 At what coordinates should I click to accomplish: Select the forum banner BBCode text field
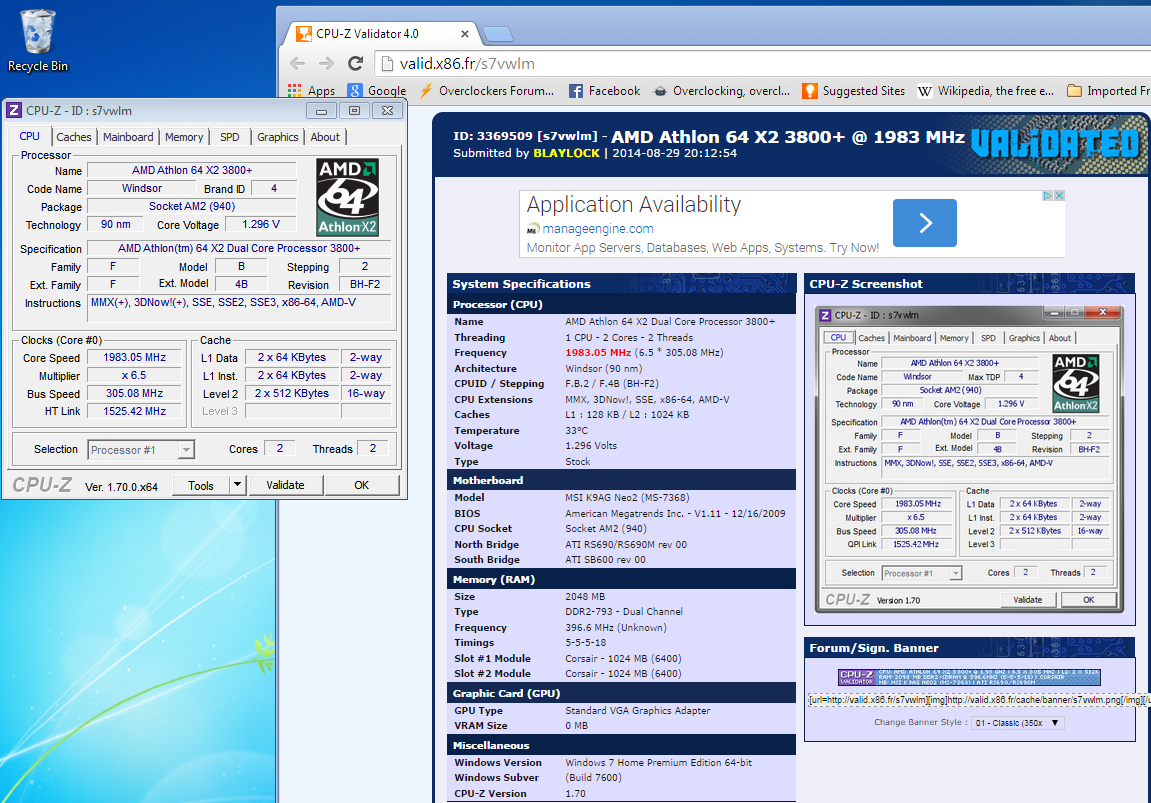click(978, 700)
